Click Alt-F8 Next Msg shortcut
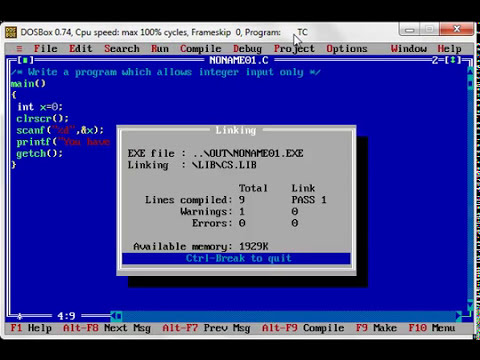The height and width of the screenshot is (360, 480). pyautogui.click(x=107, y=328)
